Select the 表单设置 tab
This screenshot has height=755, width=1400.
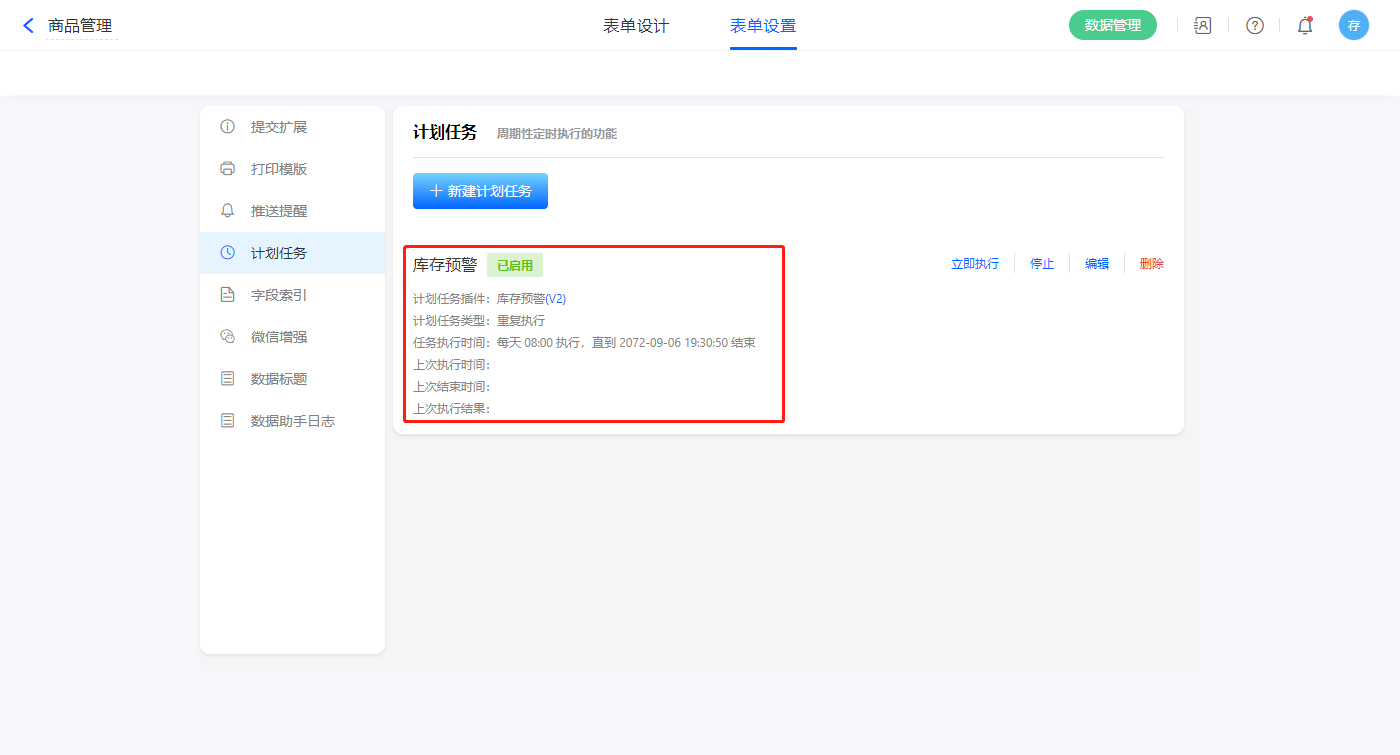pyautogui.click(x=763, y=26)
